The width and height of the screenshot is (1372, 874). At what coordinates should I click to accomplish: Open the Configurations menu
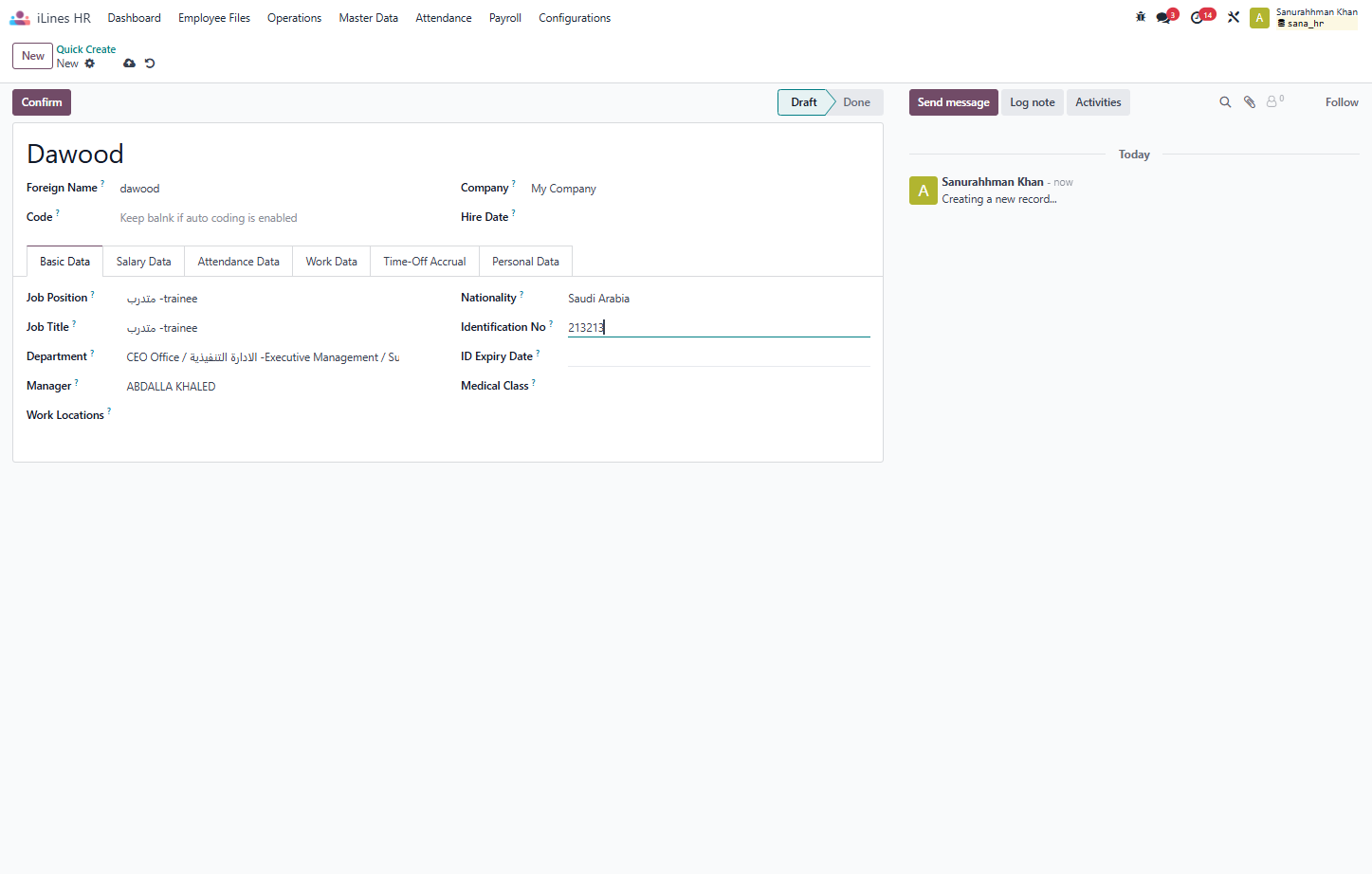(x=575, y=18)
